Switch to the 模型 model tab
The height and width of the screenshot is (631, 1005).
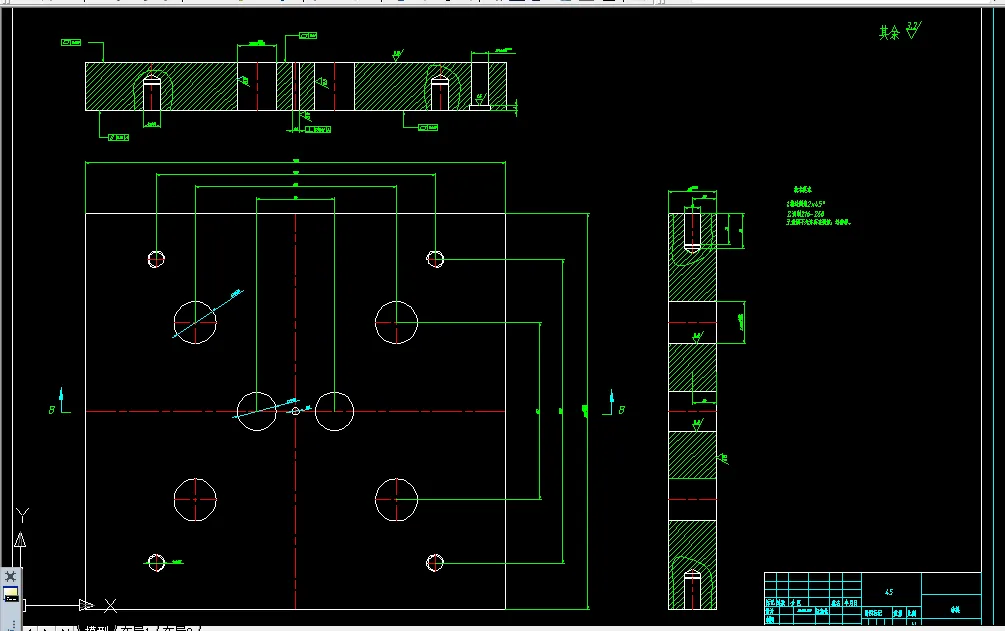point(99,628)
